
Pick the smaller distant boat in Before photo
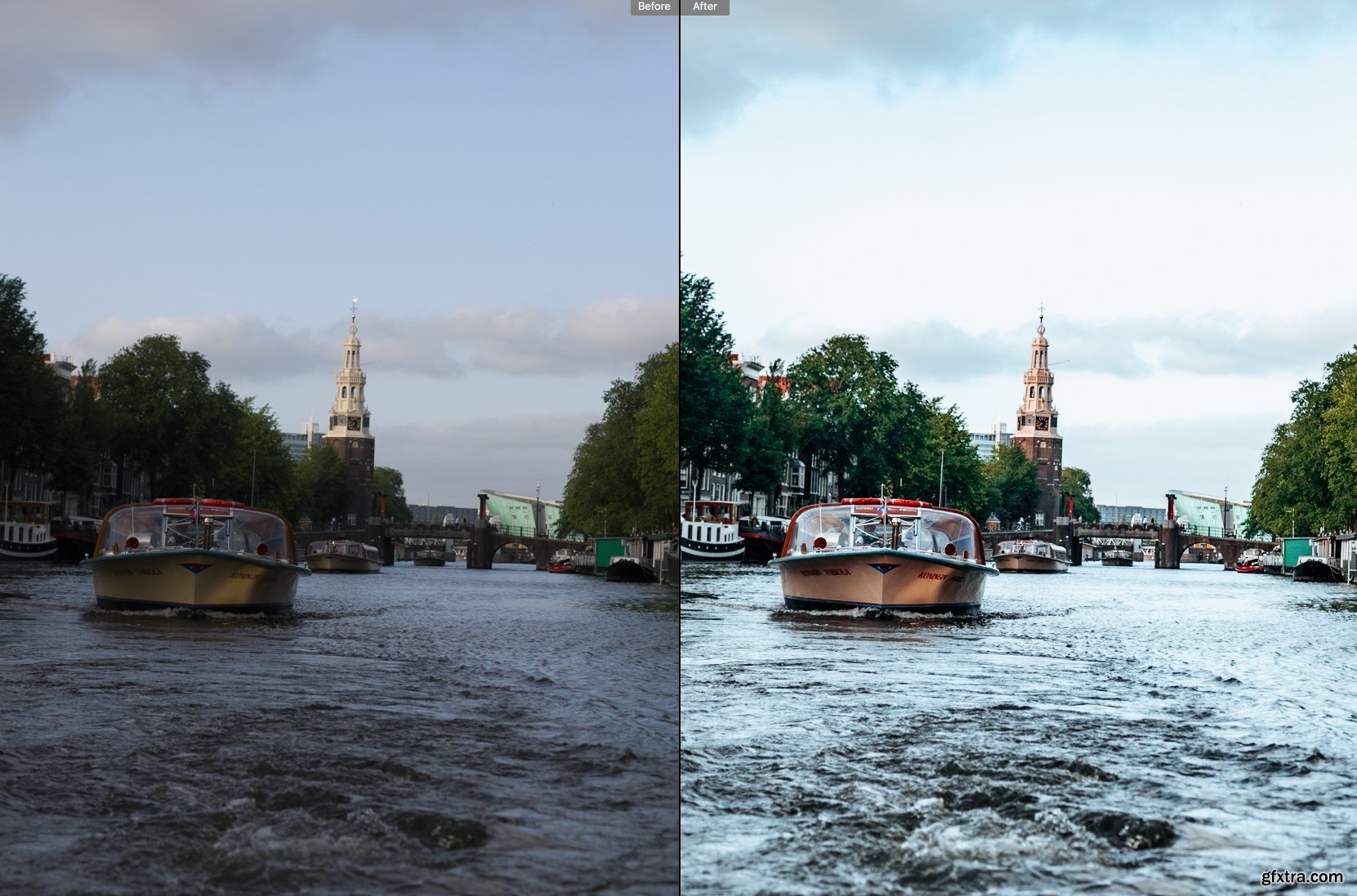tap(342, 556)
